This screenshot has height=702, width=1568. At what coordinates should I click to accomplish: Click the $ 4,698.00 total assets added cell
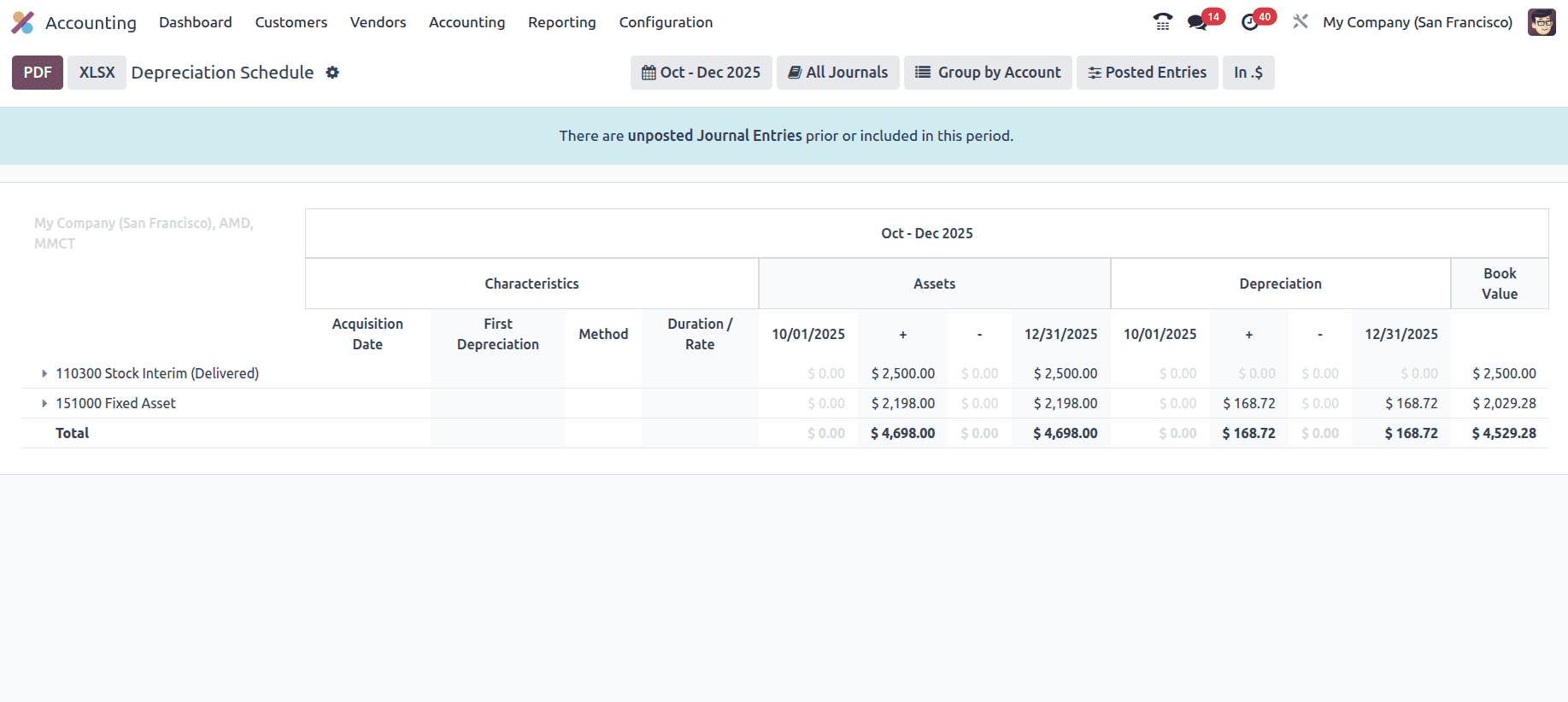pyautogui.click(x=902, y=433)
